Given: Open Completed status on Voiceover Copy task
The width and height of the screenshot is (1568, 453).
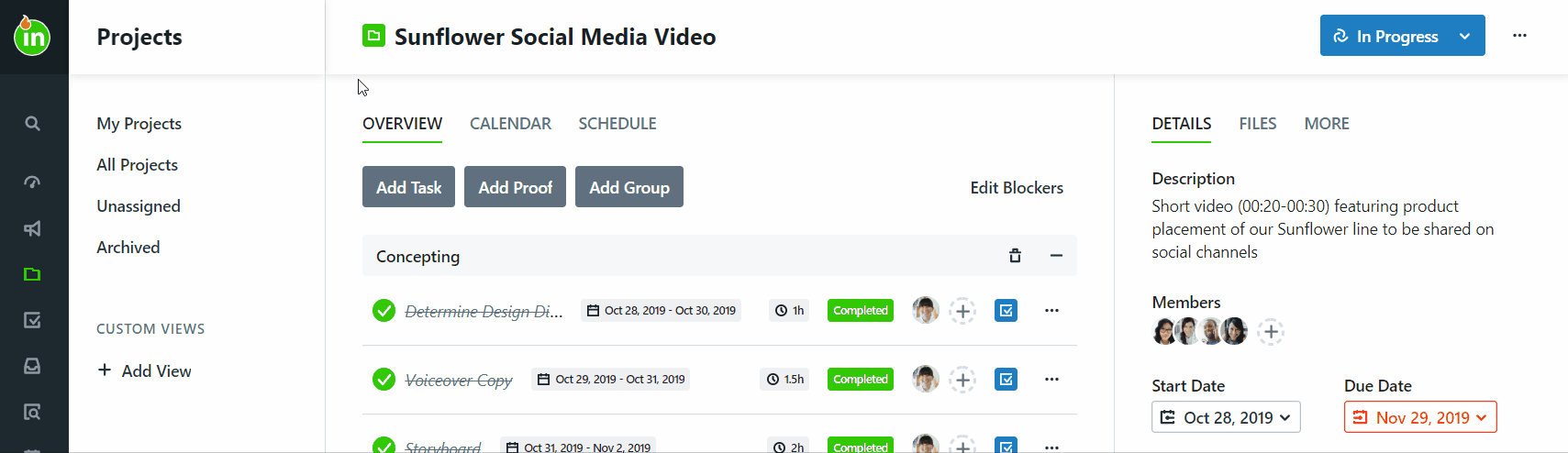Looking at the screenshot, I should coord(860,380).
